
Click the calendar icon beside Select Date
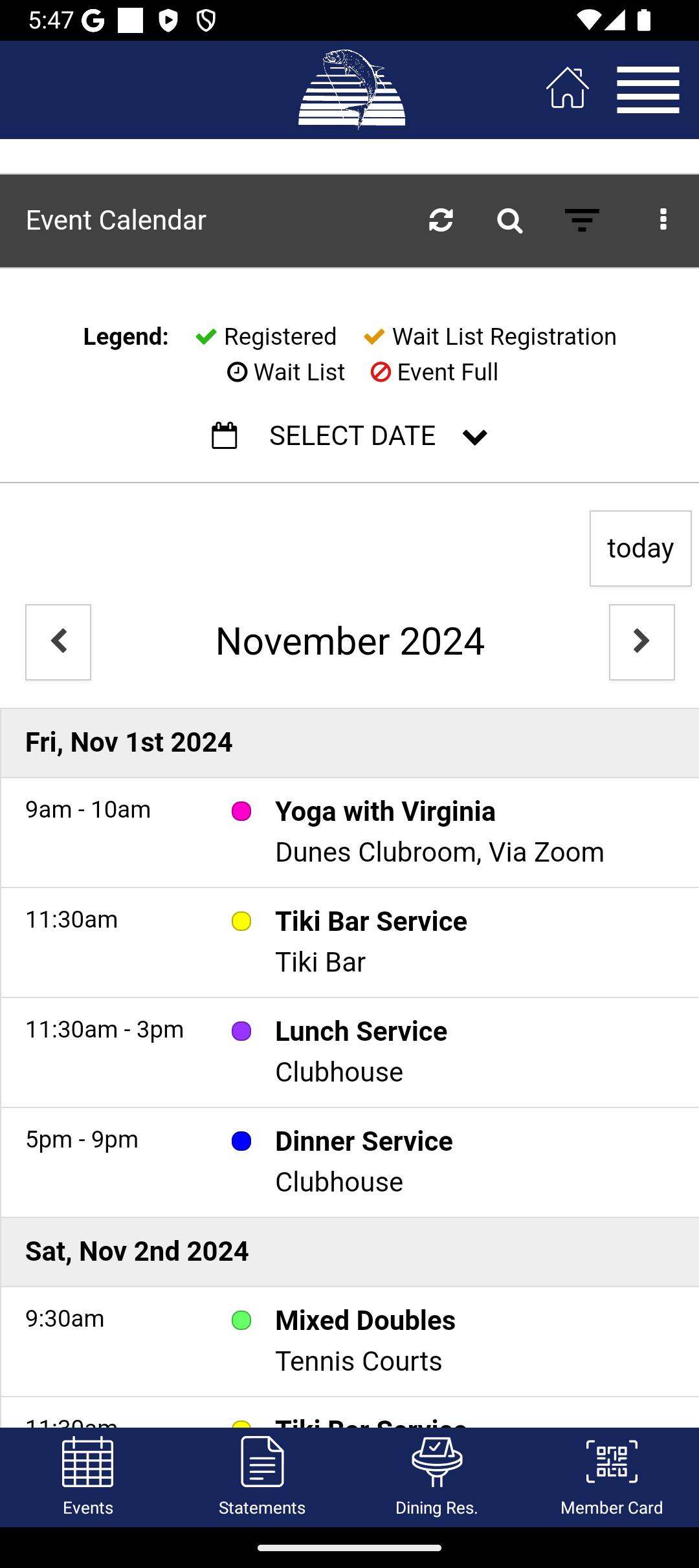point(225,436)
